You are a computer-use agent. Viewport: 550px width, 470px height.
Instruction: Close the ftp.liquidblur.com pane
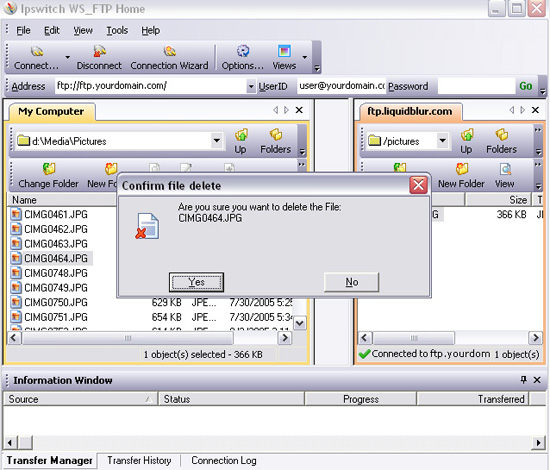pyautogui.click(x=535, y=110)
